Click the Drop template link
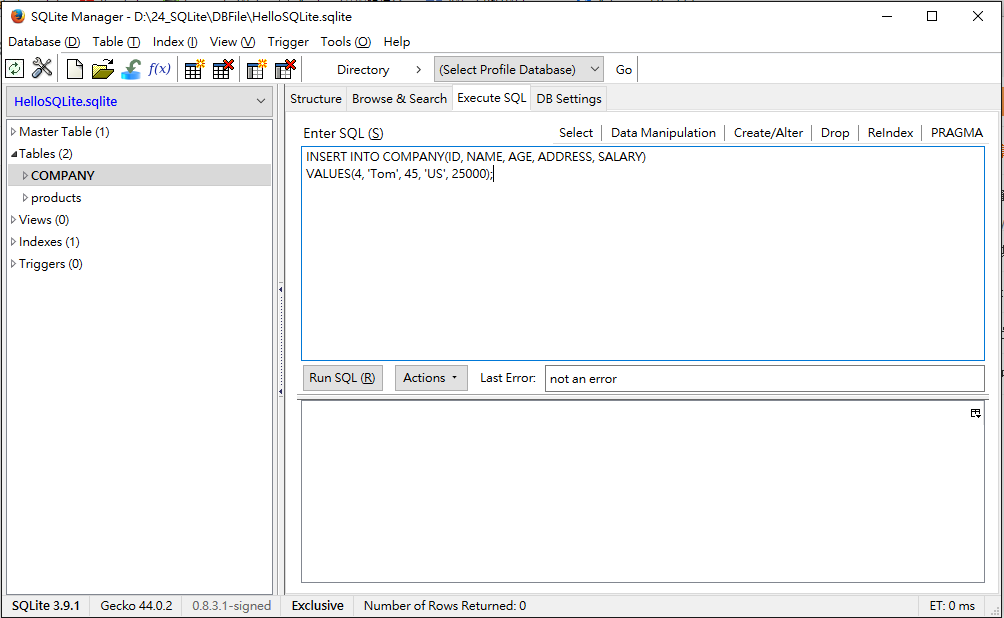1004x618 pixels. tap(835, 133)
